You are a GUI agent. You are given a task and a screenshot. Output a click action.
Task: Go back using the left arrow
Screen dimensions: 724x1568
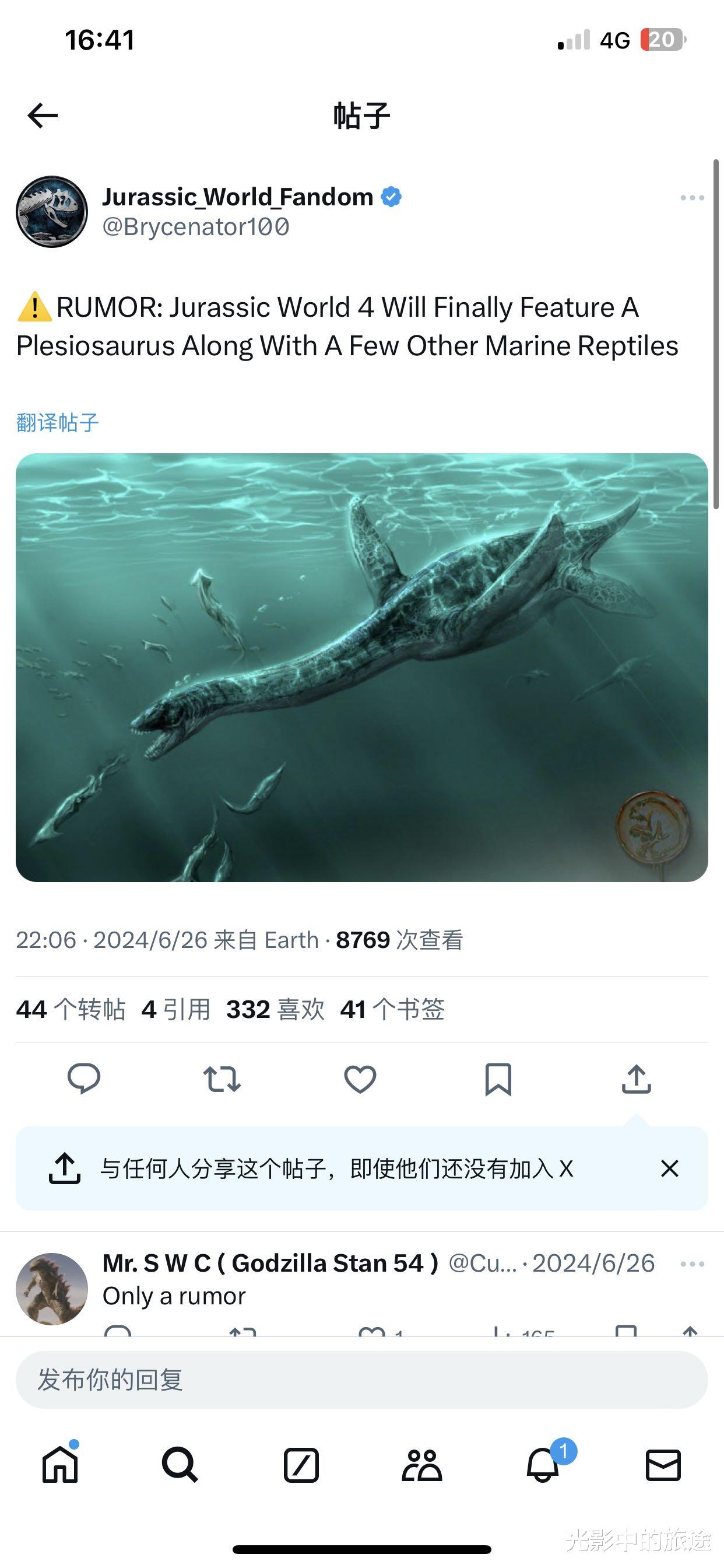[43, 116]
